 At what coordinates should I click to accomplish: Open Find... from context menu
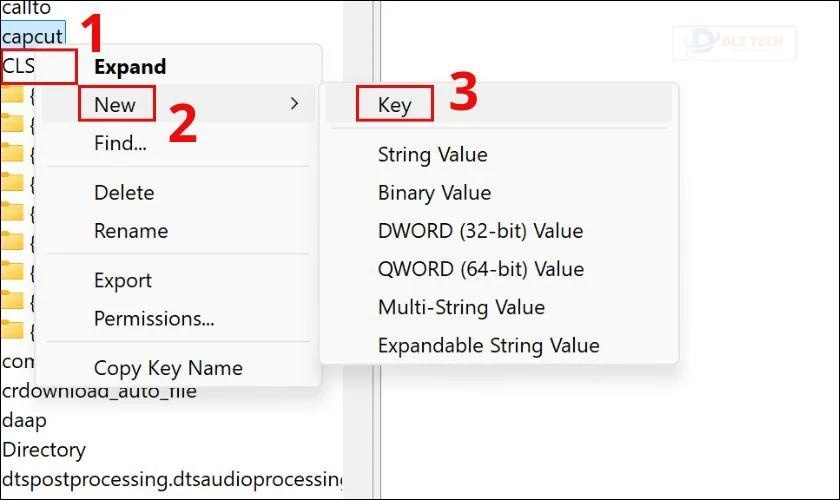pos(120,143)
